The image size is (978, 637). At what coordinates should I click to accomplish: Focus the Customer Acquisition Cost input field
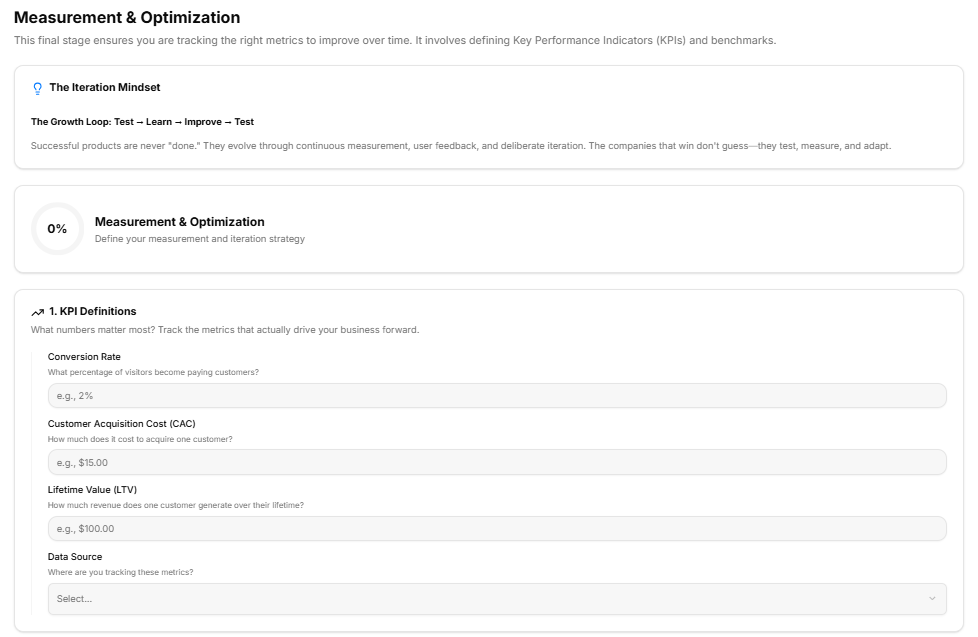pyautogui.click(x=497, y=462)
